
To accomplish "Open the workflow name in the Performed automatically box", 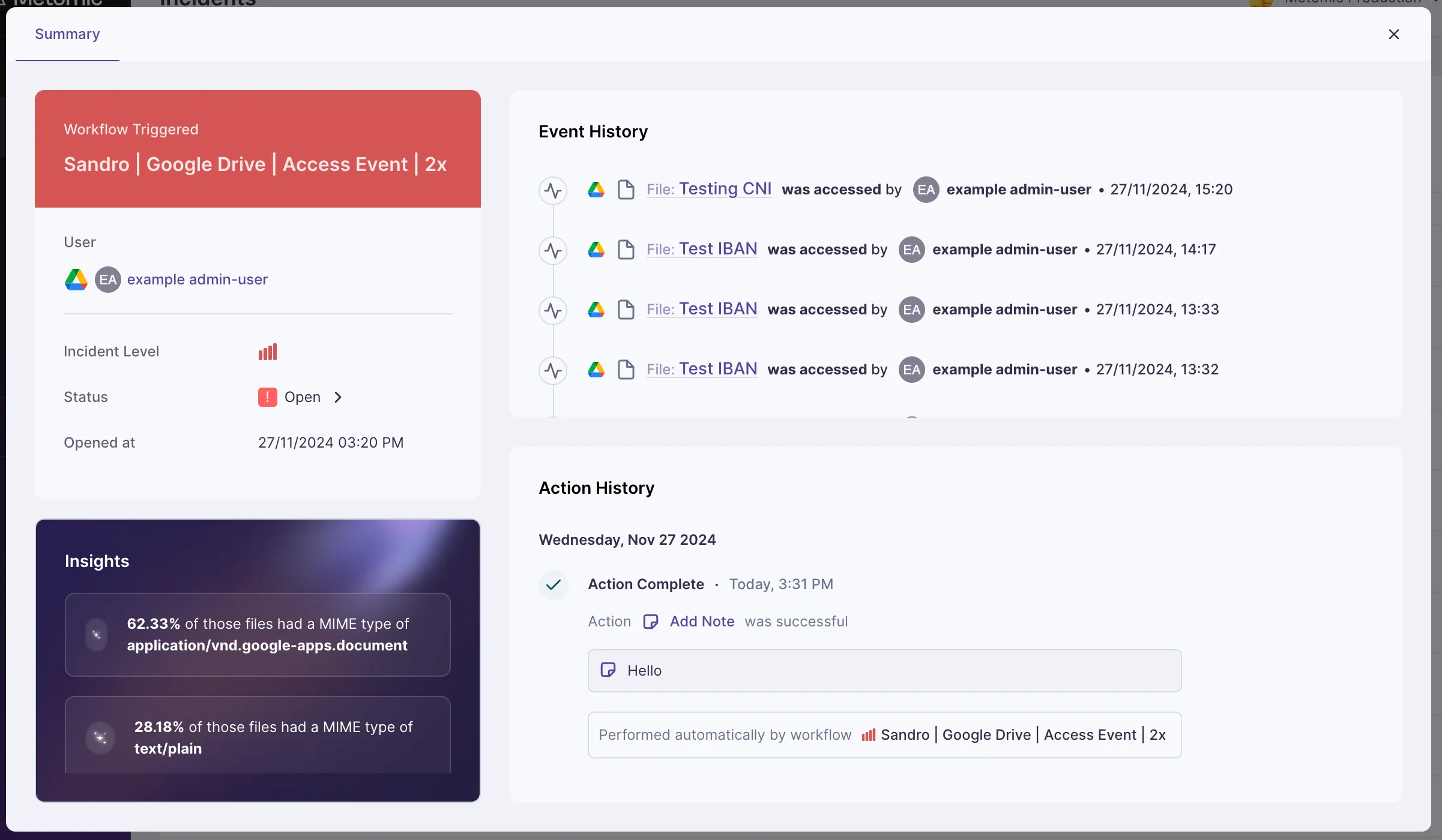I will pos(1022,735).
